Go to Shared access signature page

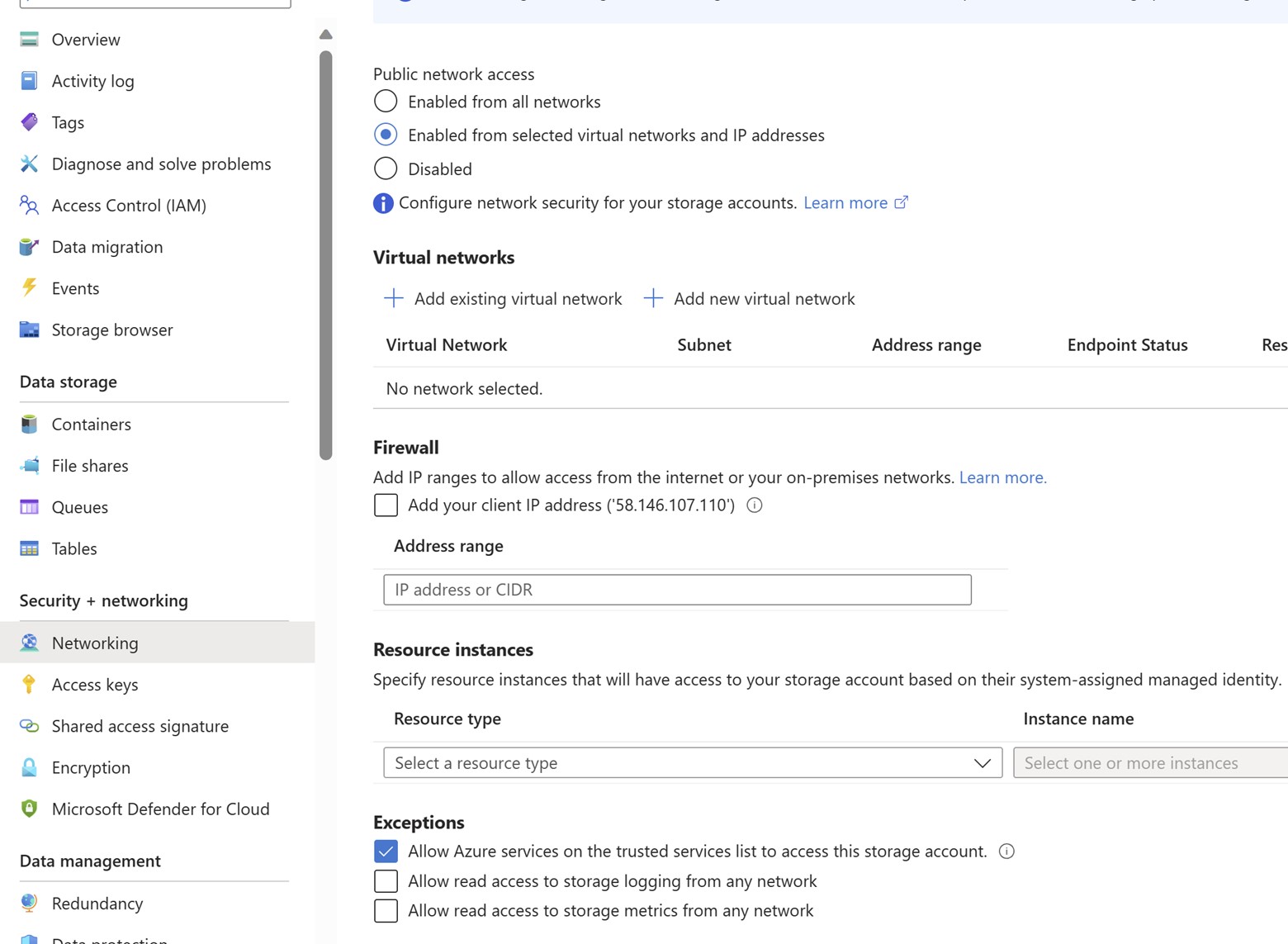click(140, 726)
